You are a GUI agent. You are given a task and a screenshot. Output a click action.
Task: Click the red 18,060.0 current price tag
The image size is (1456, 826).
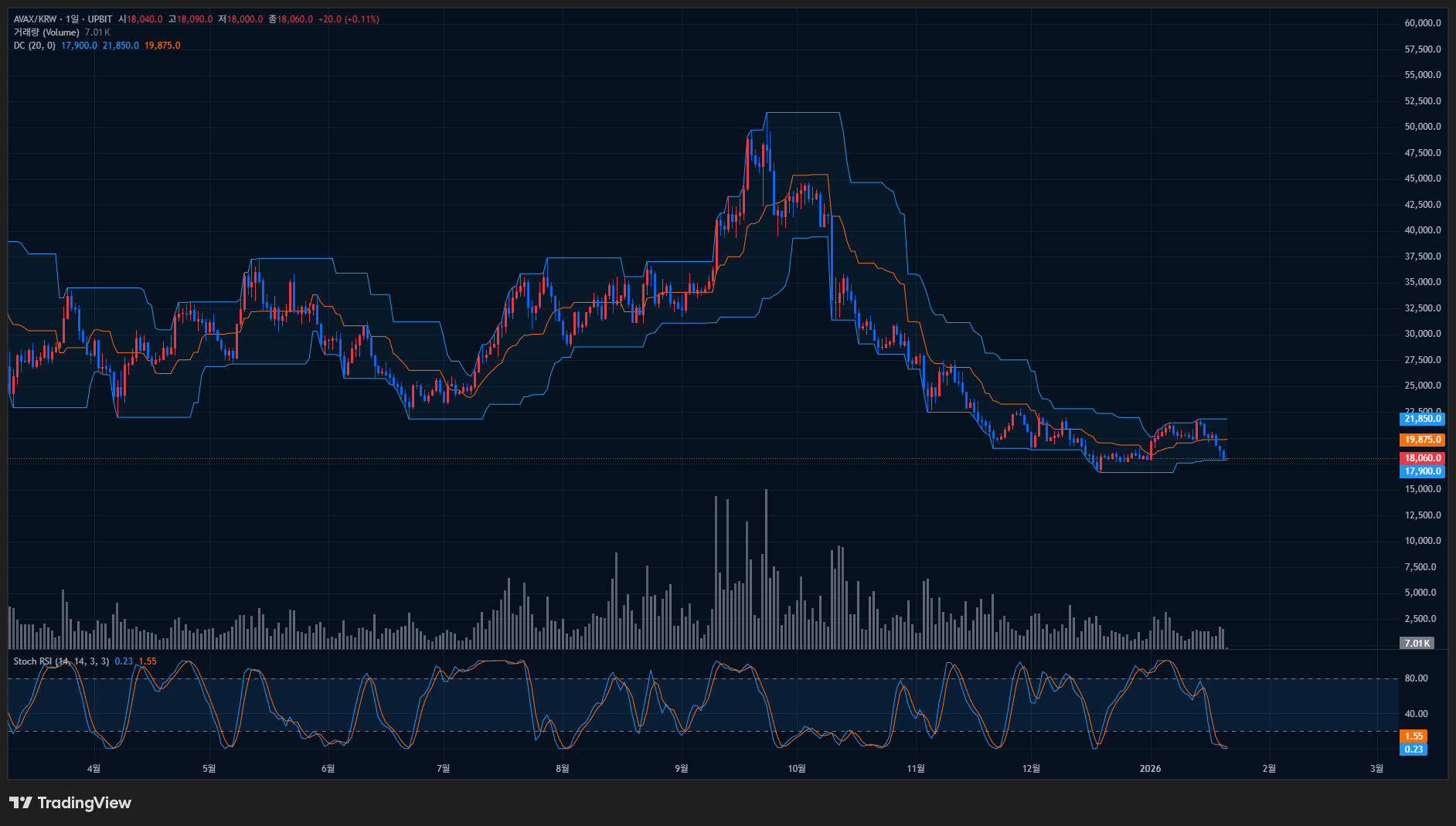pos(1422,458)
